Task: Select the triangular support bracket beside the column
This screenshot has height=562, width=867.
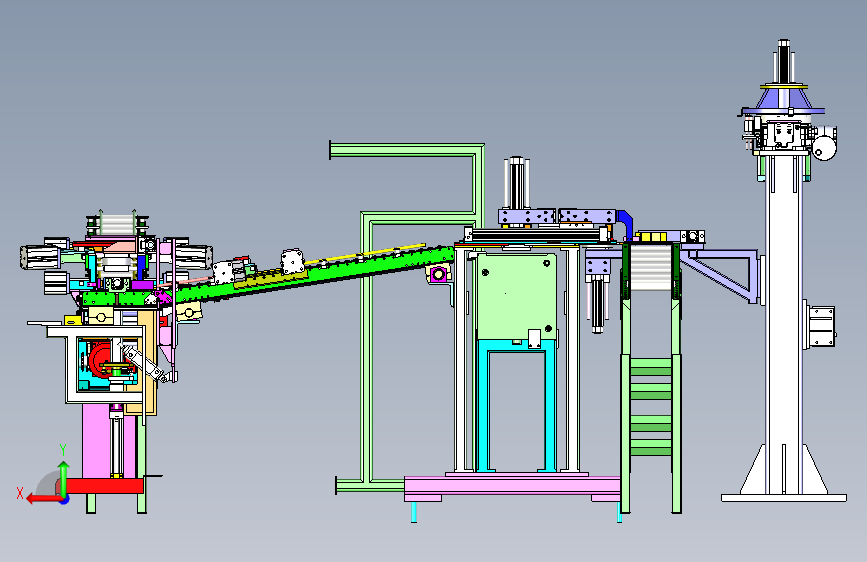Action: (722, 275)
